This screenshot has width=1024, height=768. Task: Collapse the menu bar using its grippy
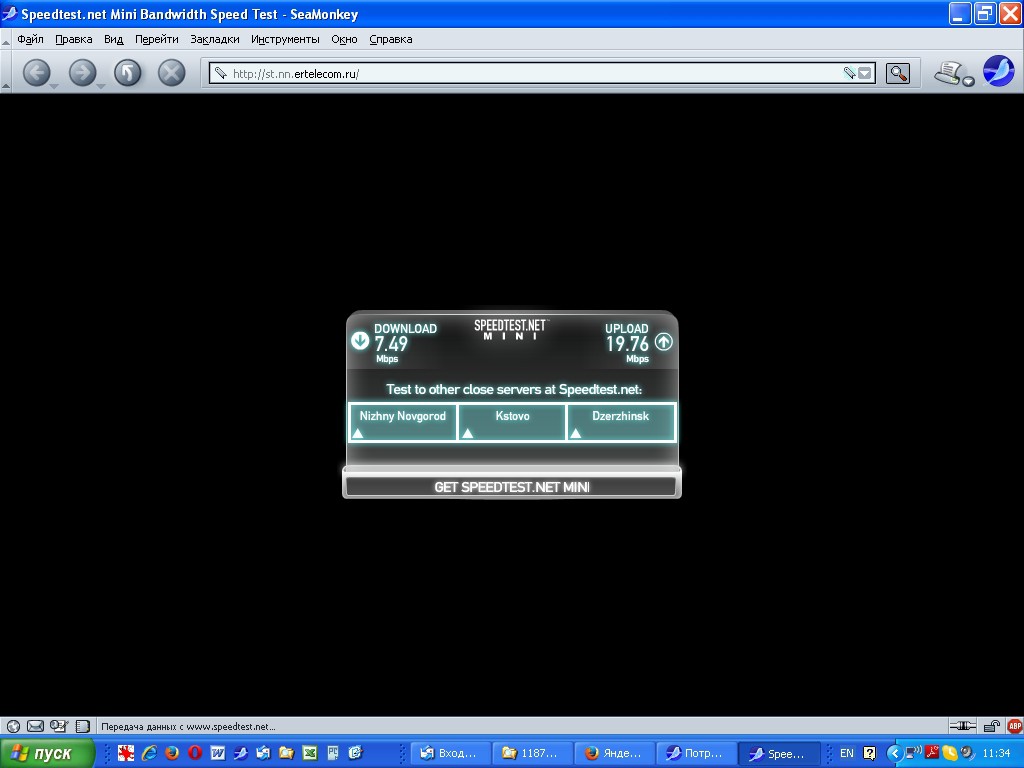coord(6,40)
